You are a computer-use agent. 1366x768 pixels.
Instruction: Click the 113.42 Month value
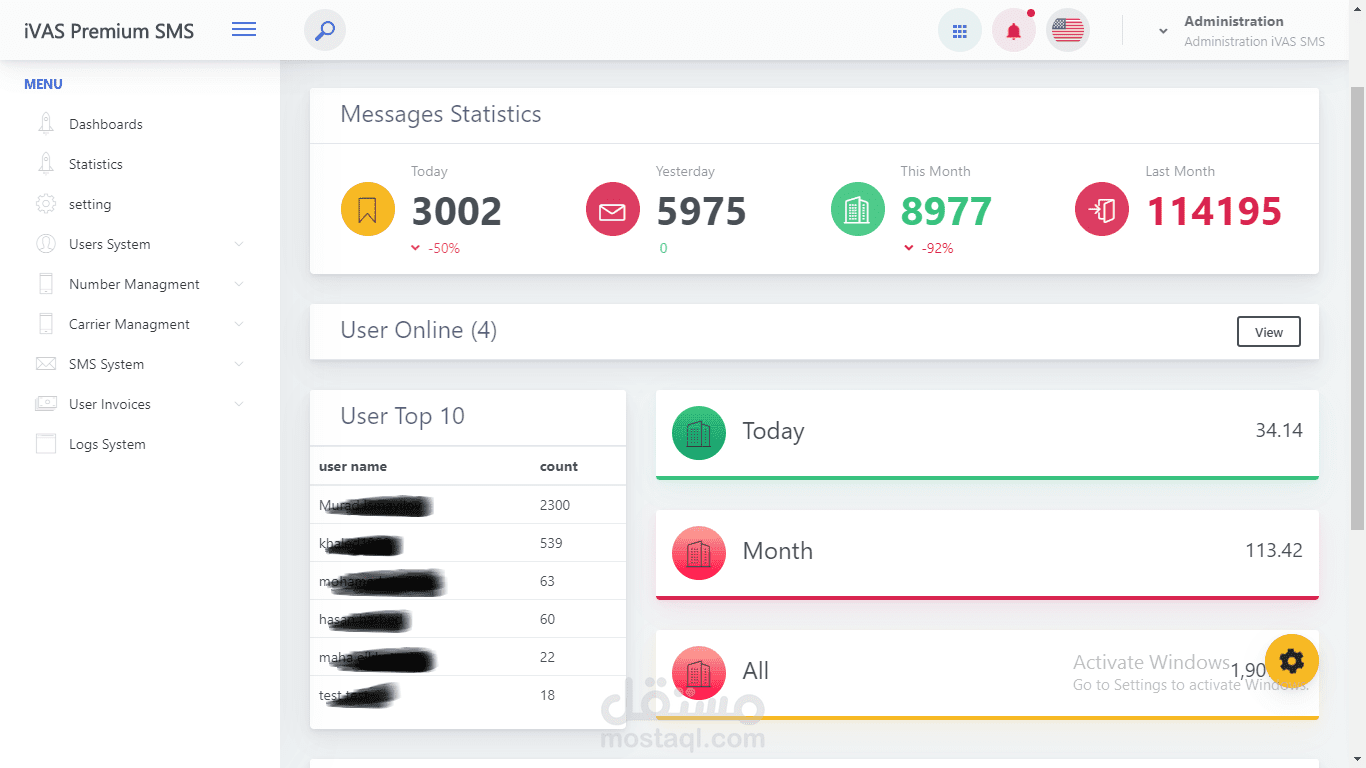pos(1274,551)
